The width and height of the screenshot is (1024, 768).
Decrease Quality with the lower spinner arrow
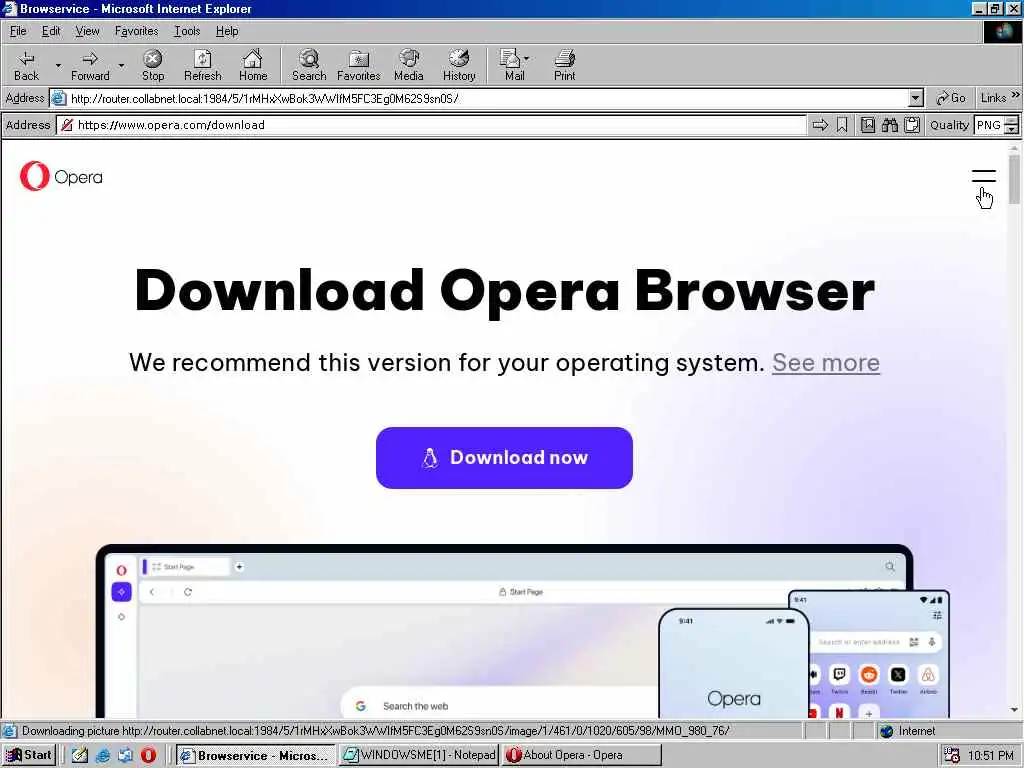pos(1012,129)
